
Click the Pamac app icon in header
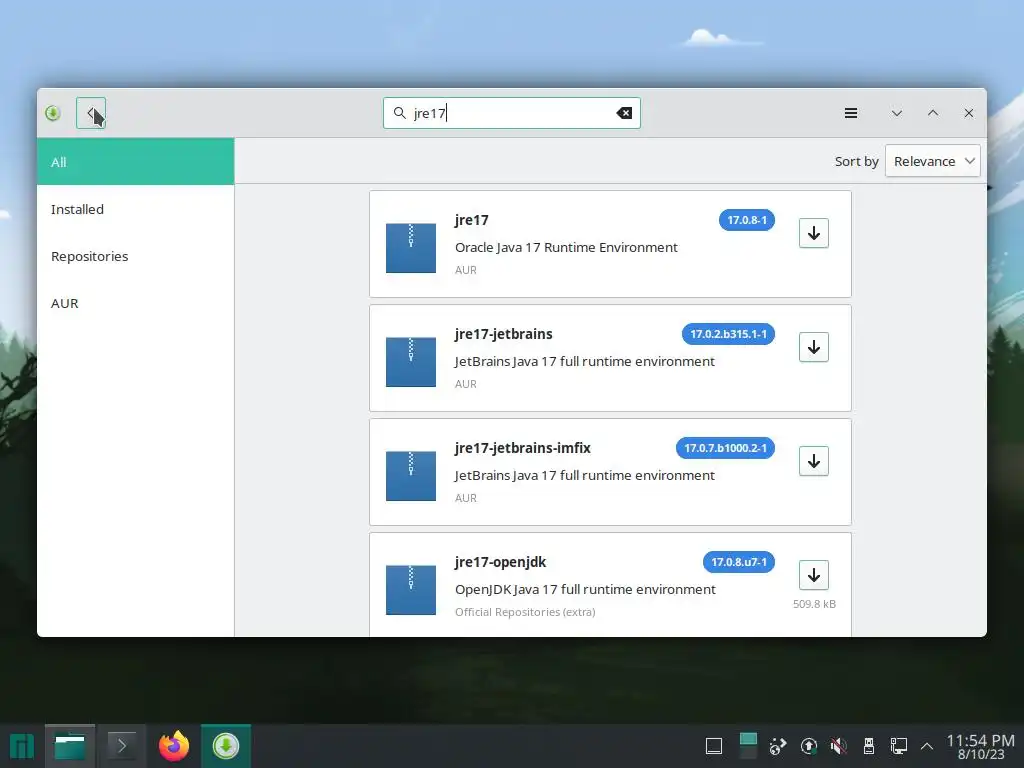click(x=53, y=113)
